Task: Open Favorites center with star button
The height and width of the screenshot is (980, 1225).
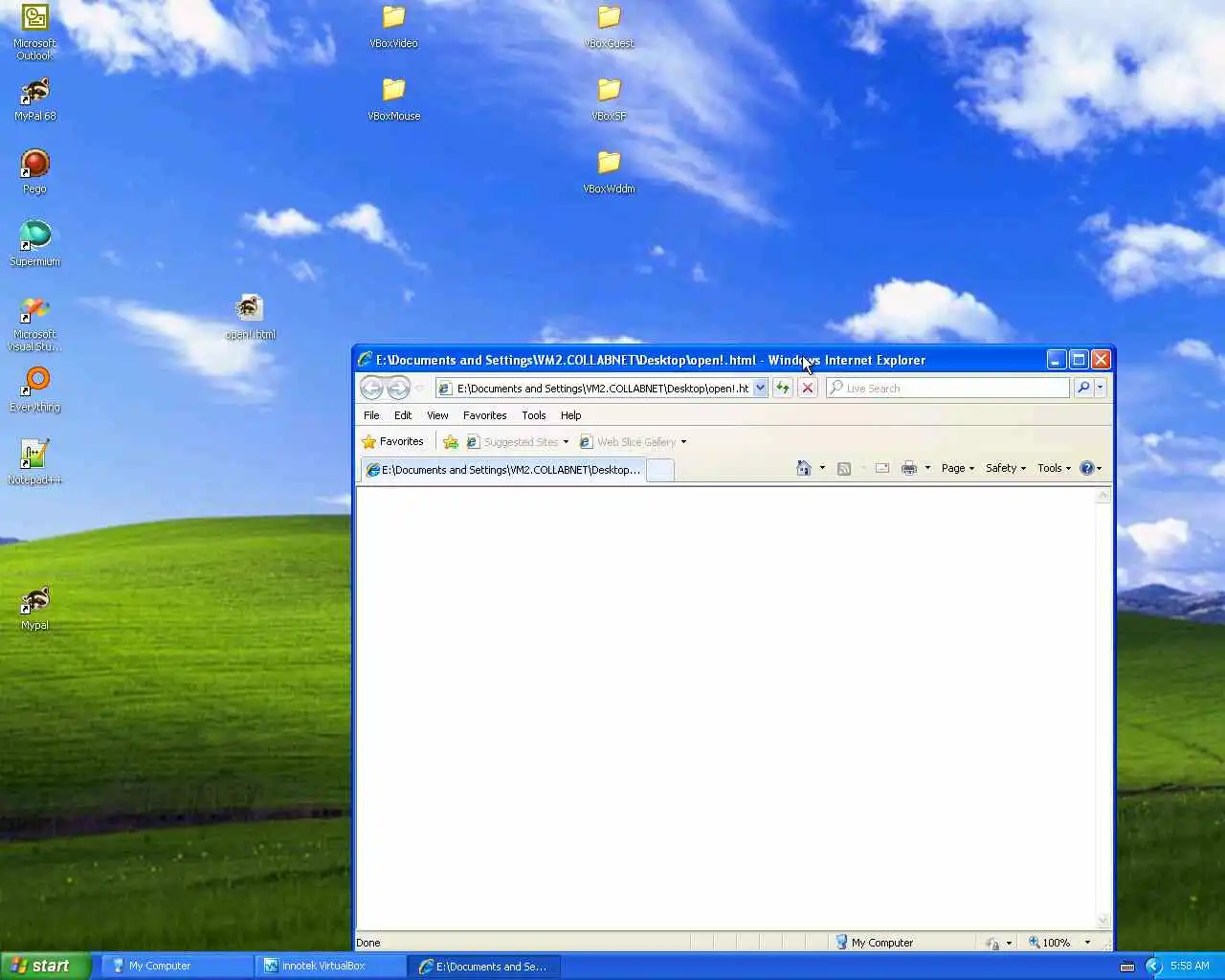Action: click(392, 442)
